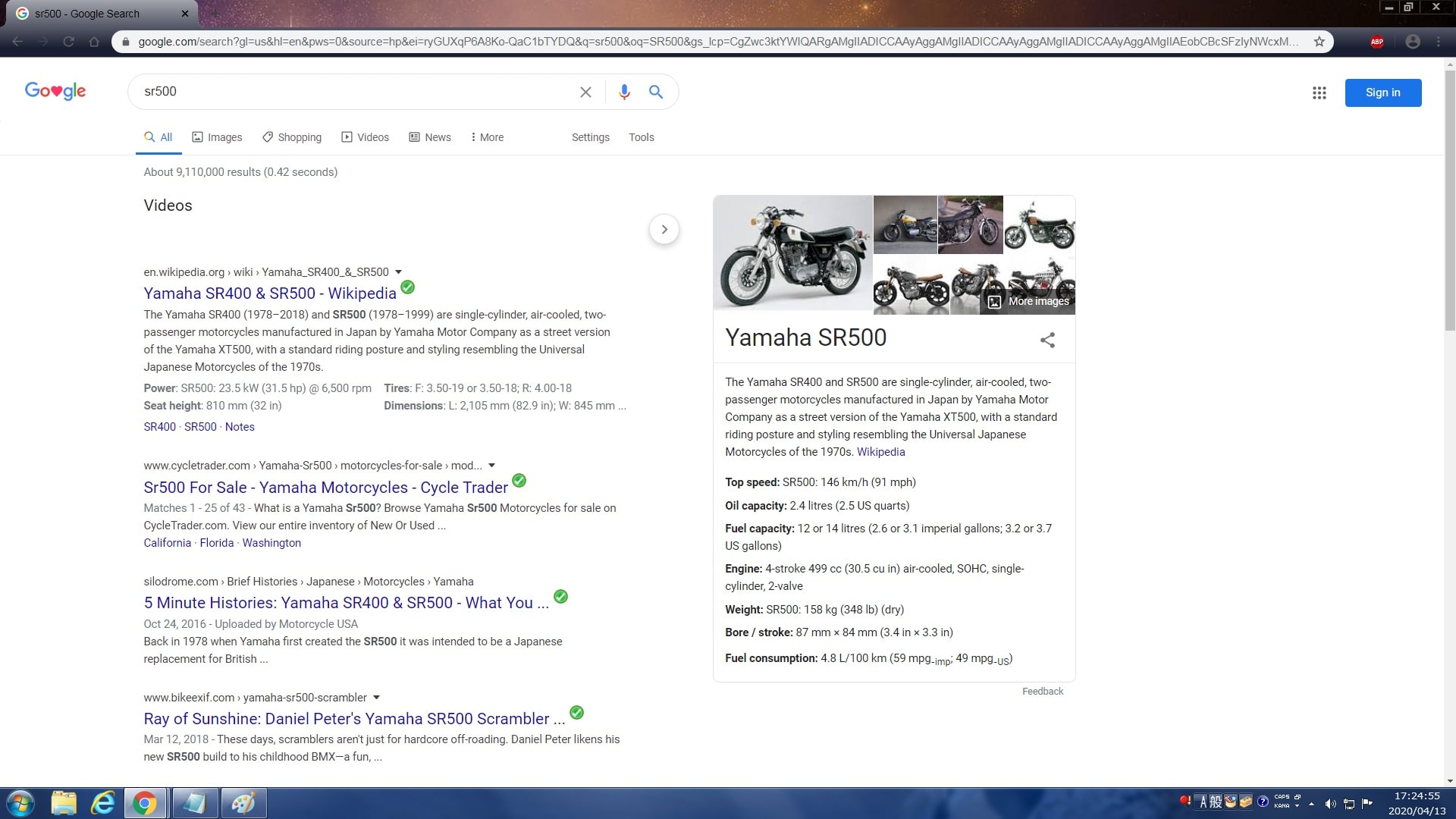Expand the cycletrader.com result URL dropdown arrow
The height and width of the screenshot is (819, 1456).
pyautogui.click(x=491, y=466)
